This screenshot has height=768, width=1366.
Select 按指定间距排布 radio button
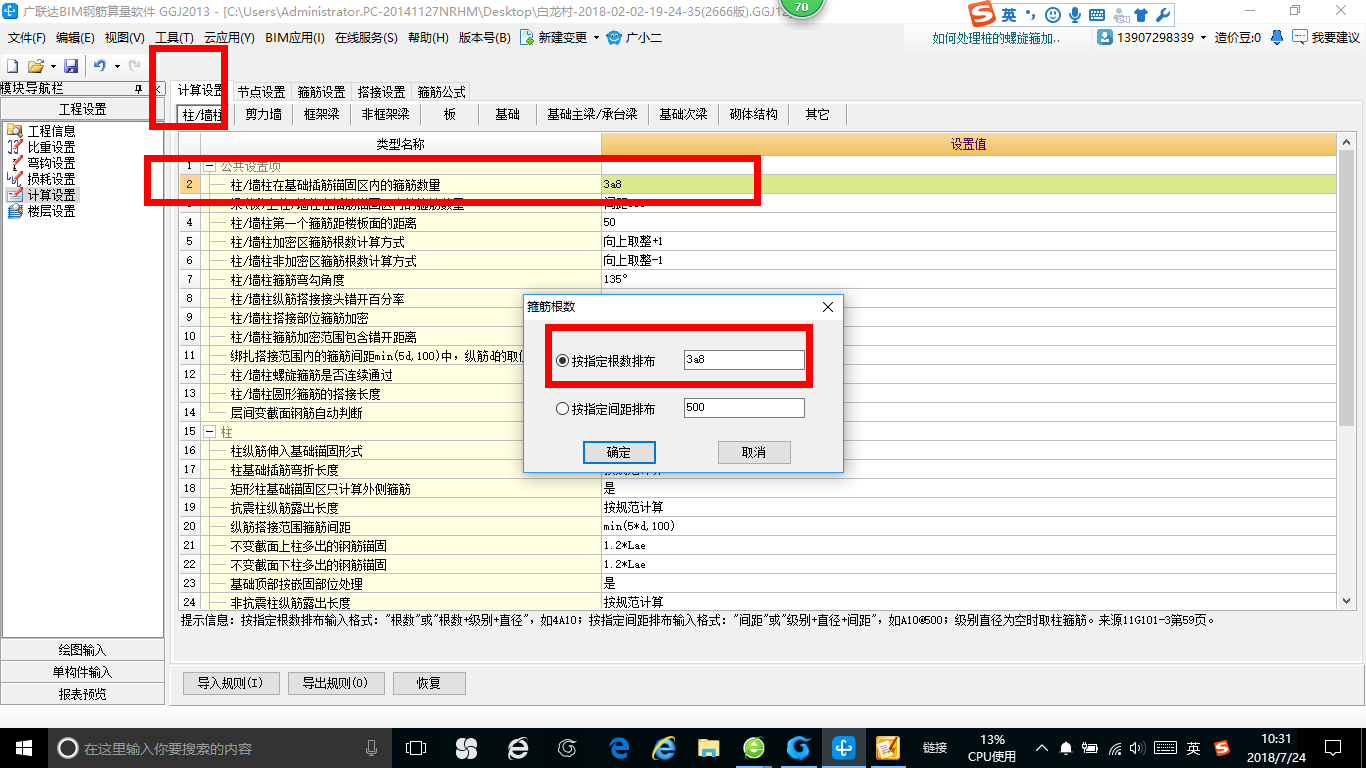[x=562, y=408]
